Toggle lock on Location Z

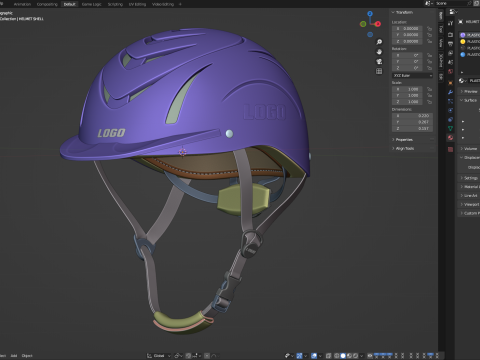(429, 41)
